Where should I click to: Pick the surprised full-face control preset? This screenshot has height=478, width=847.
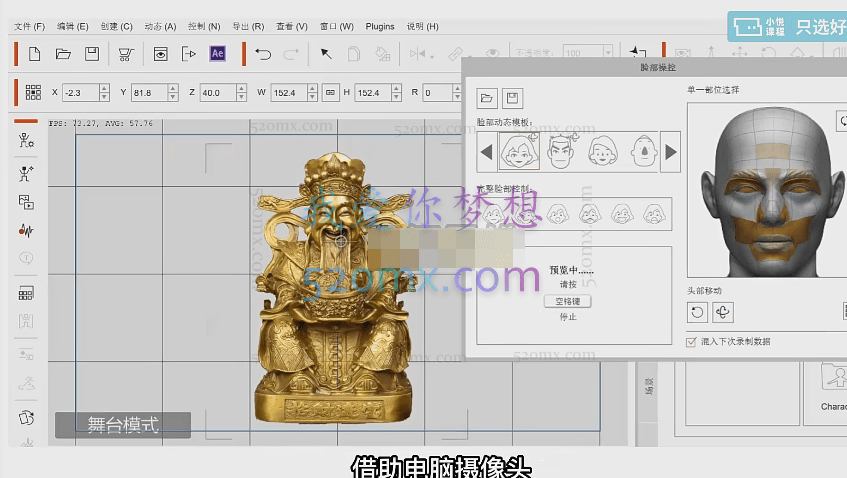(x=557, y=214)
